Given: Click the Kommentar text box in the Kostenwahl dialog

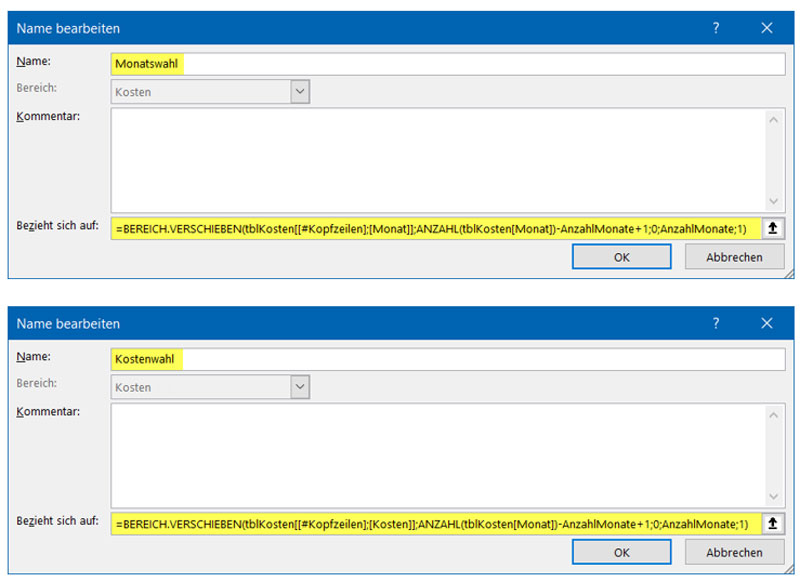Looking at the screenshot, I should (438, 455).
